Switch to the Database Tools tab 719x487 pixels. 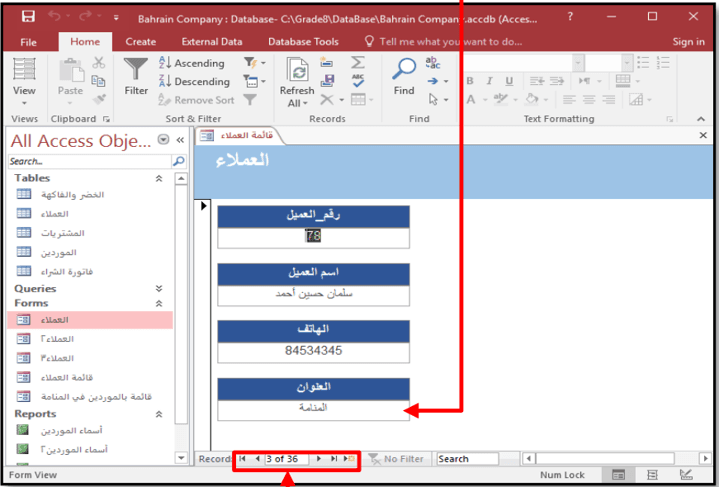point(303,42)
